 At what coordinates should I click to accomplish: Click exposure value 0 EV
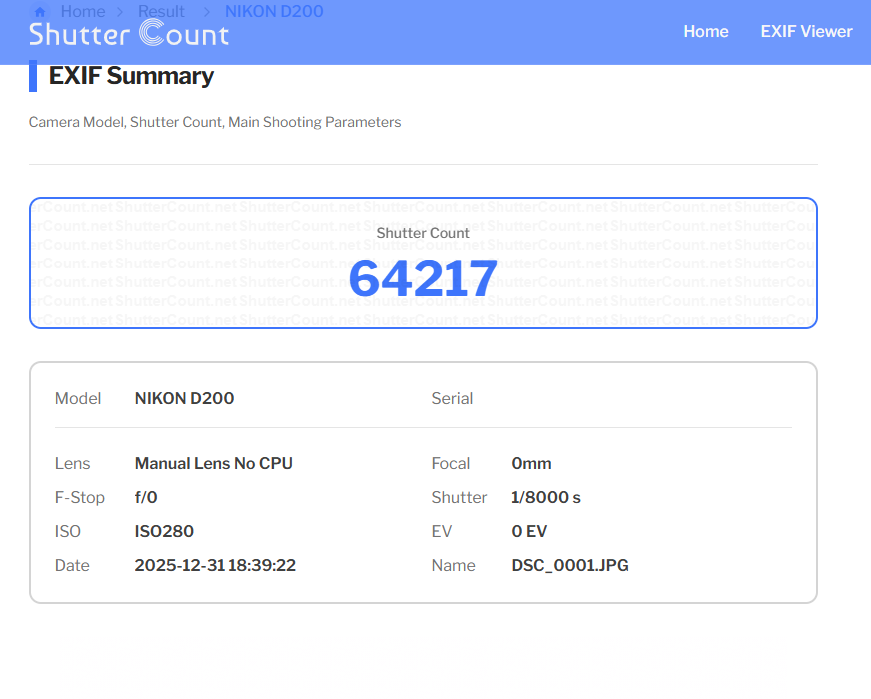(x=529, y=531)
